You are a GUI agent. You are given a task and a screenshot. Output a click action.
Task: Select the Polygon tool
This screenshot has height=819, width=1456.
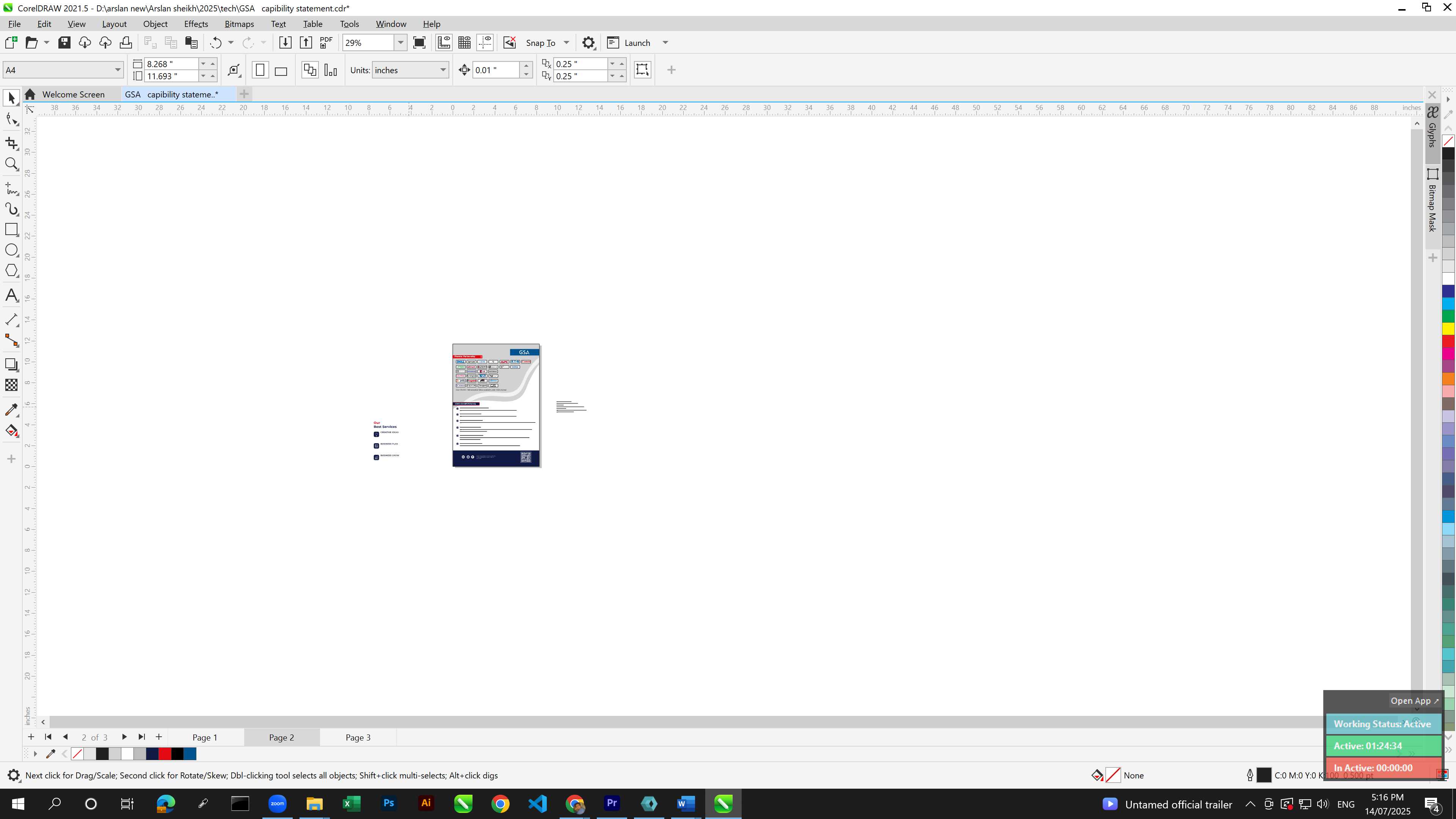pos(11,271)
